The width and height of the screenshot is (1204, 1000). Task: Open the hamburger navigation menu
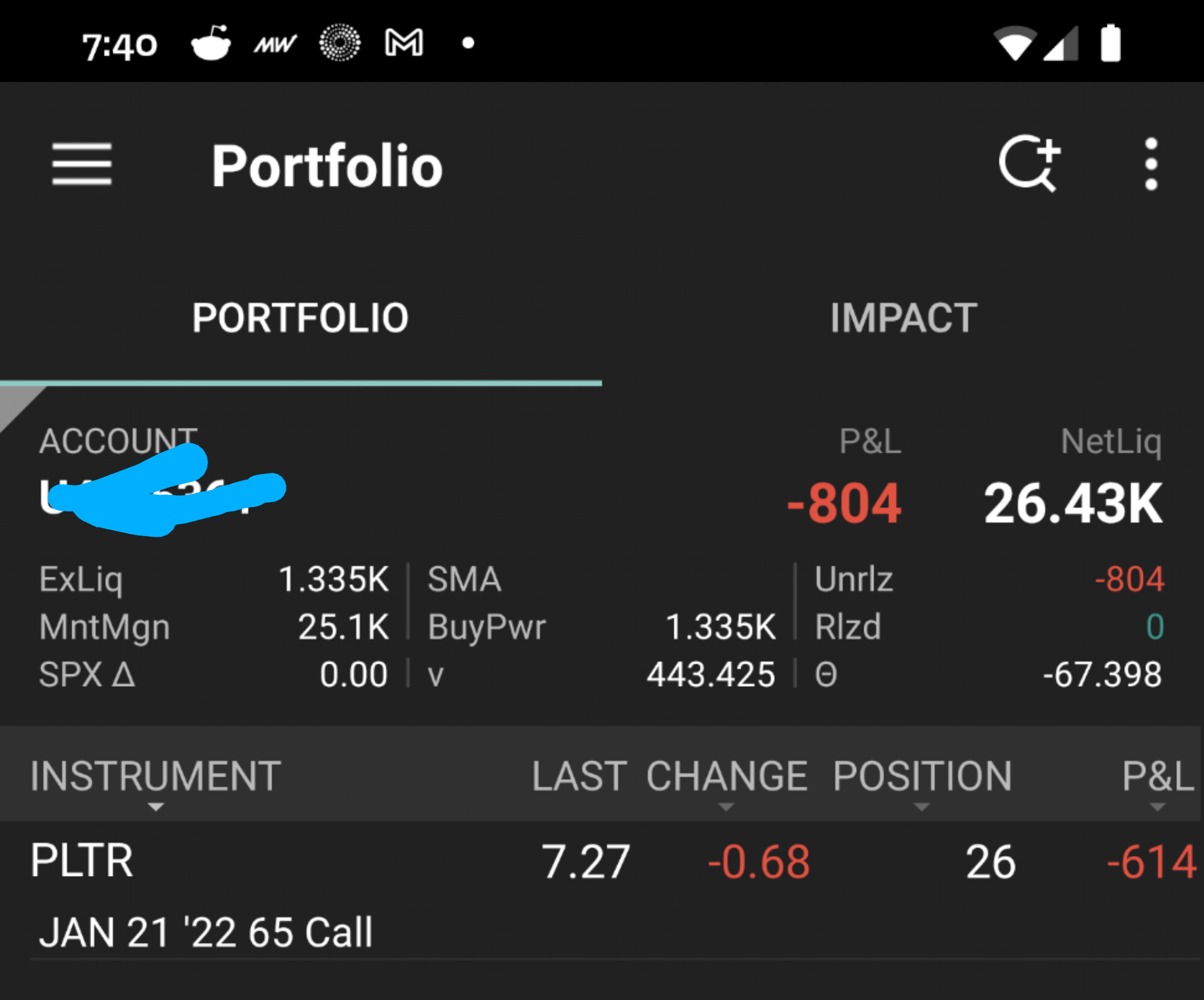82,165
